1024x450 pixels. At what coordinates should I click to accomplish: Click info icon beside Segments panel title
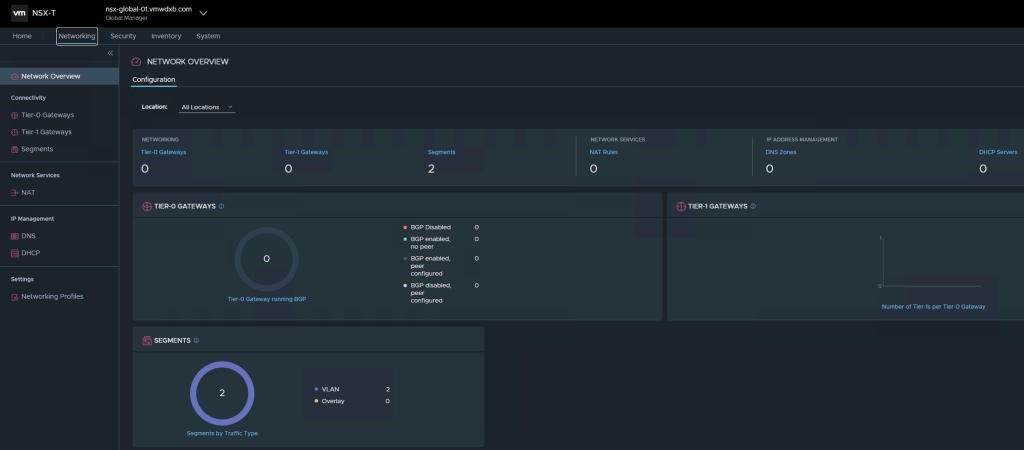tap(196, 340)
